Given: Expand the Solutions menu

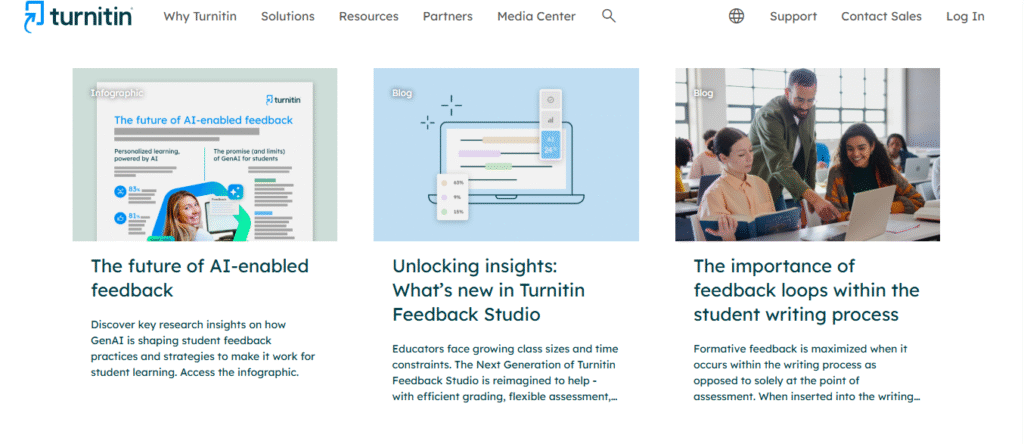Looking at the screenshot, I should 287,16.
